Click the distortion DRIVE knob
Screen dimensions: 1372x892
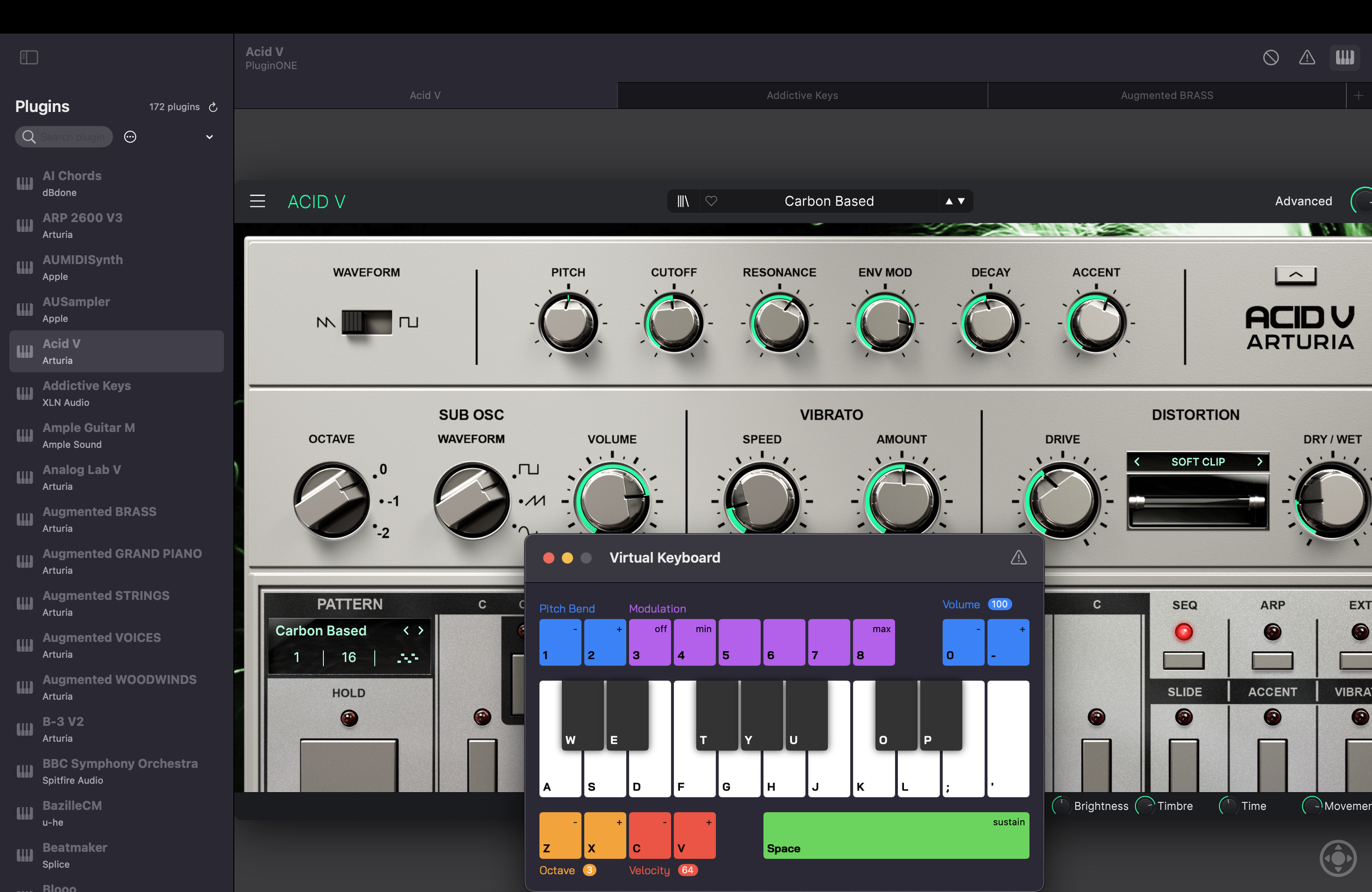click(x=1062, y=501)
